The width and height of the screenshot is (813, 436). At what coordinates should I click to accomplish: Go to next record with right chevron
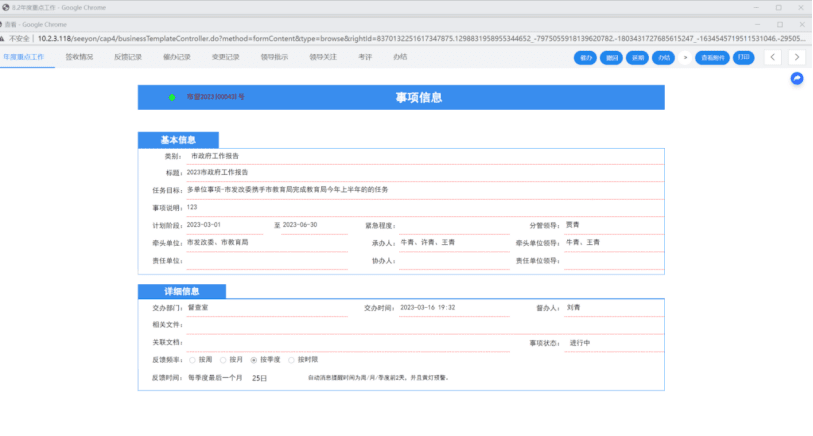pyautogui.click(x=797, y=57)
